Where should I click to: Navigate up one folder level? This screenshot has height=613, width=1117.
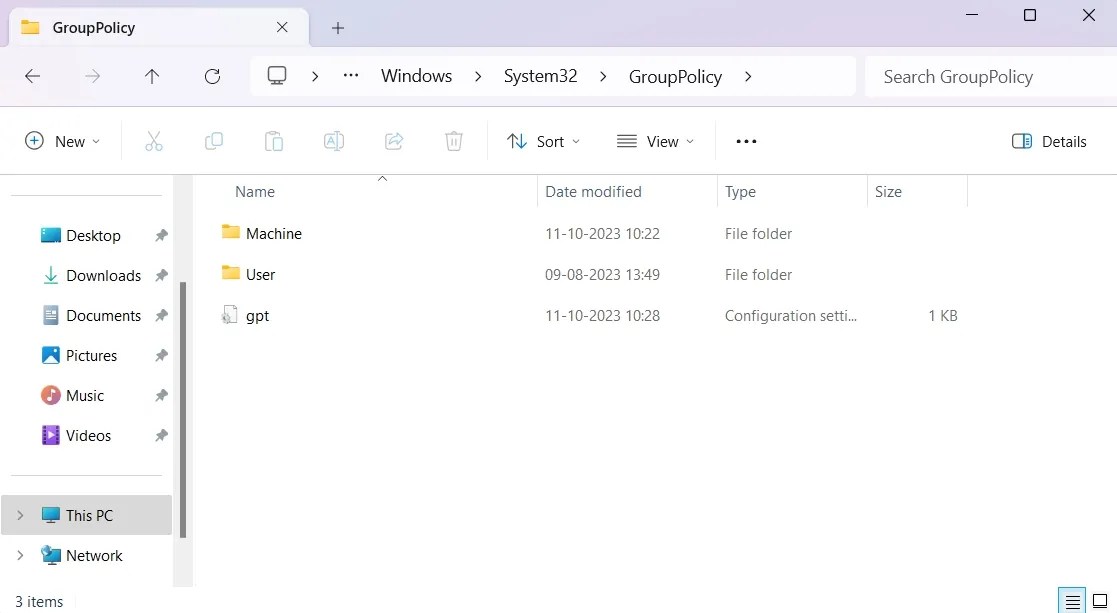pos(152,76)
